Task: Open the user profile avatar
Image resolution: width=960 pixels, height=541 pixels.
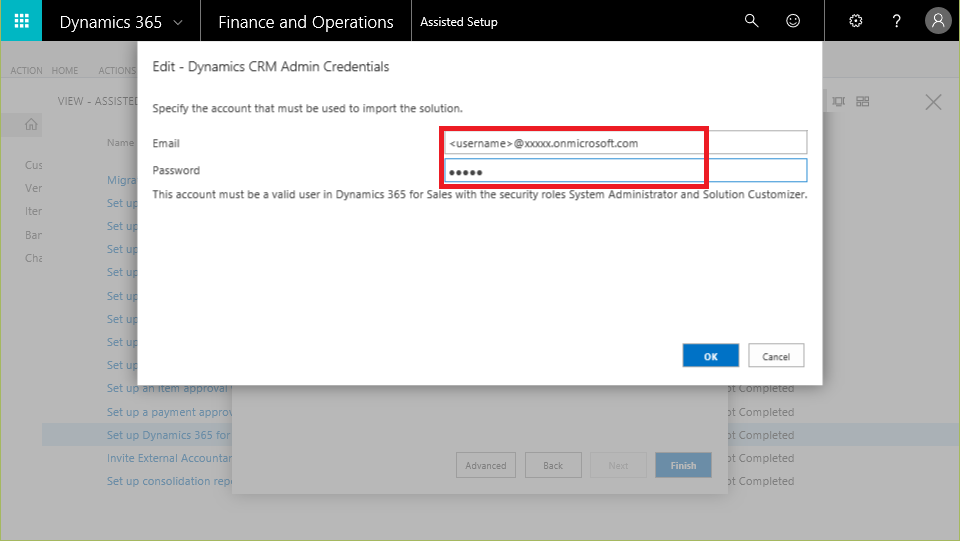Action: click(937, 21)
